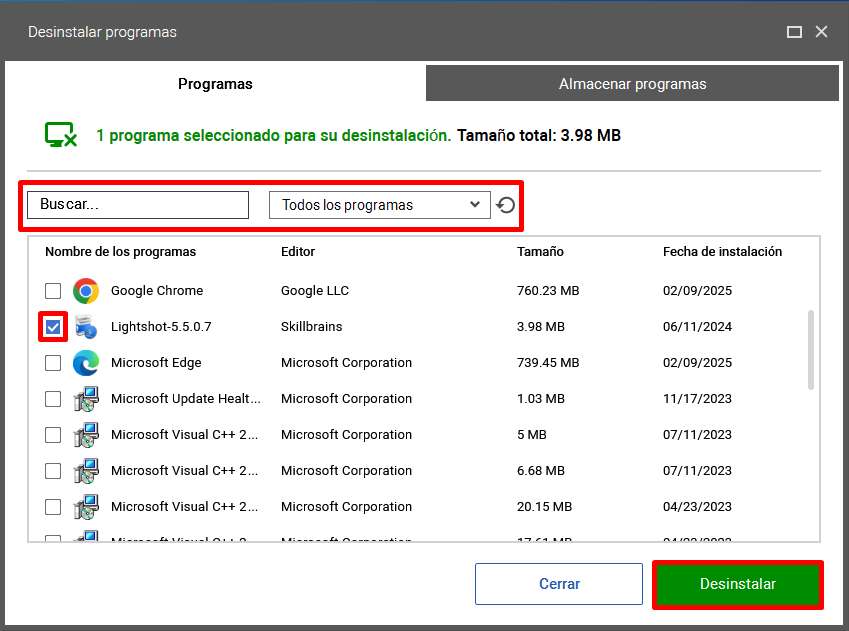The width and height of the screenshot is (849, 631).
Task: Click the 5 MB size value
Action: 532,435
